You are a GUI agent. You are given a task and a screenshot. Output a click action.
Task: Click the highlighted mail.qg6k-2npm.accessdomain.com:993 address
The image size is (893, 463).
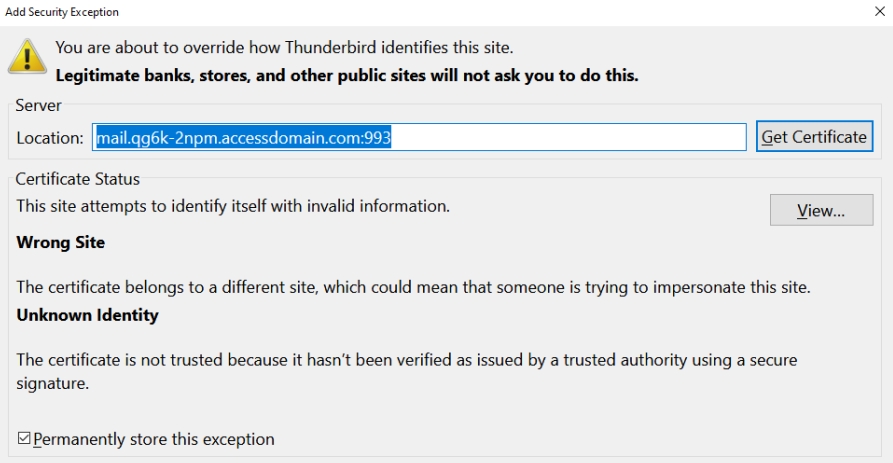tap(243, 137)
